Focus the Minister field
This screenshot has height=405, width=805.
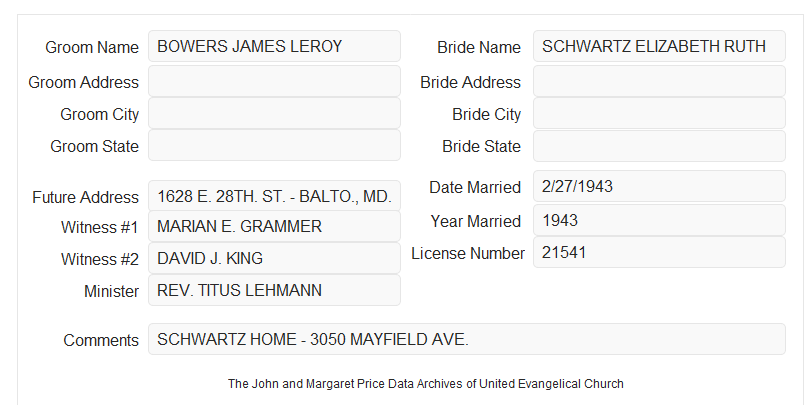[274, 290]
